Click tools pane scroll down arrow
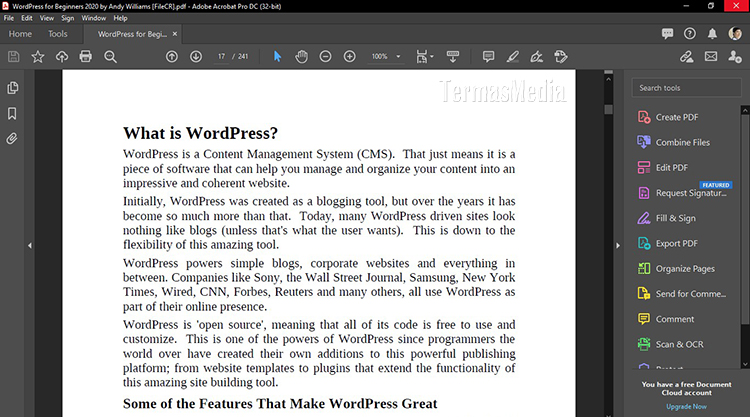This screenshot has height=417, width=750. (745, 364)
